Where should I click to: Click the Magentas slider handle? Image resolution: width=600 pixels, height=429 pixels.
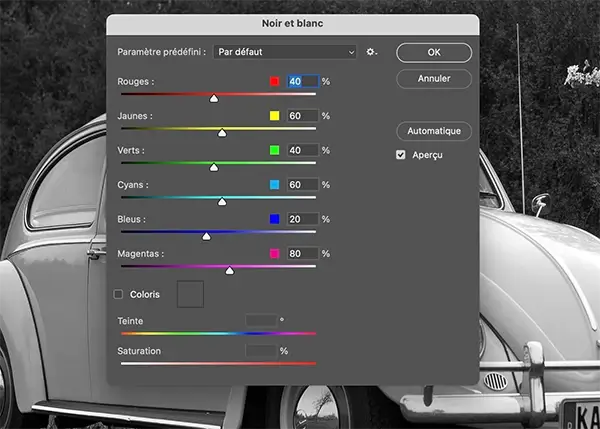[229, 269]
